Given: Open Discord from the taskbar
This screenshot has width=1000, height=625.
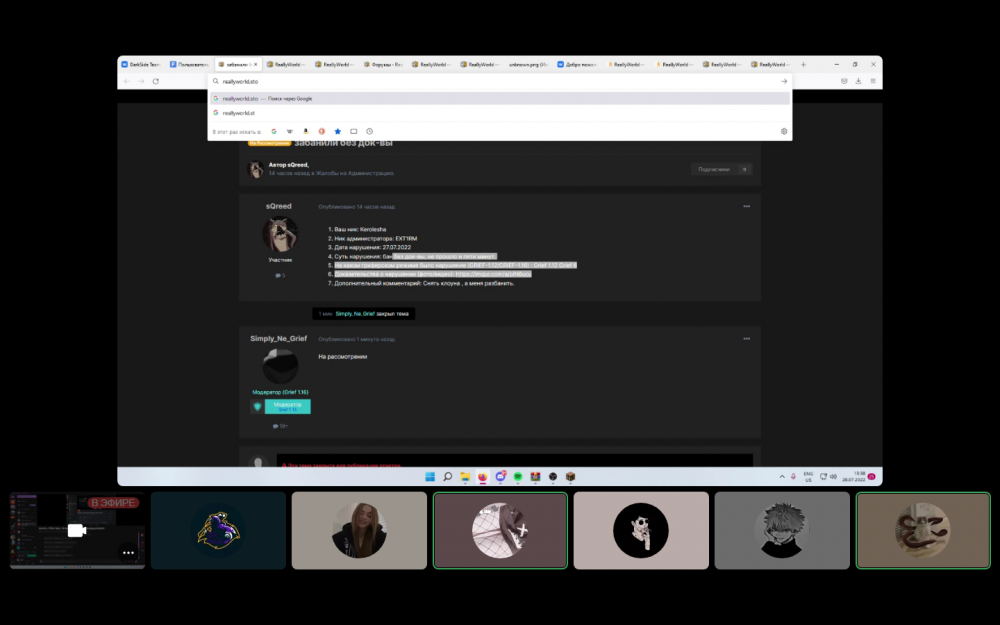Looking at the screenshot, I should click(501, 476).
